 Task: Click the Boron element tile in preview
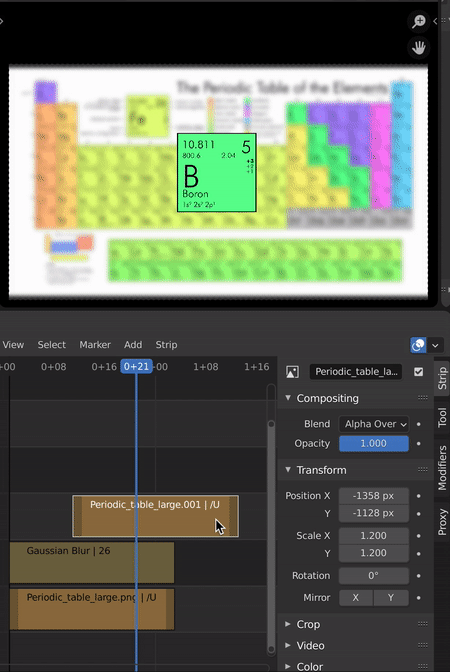(217, 172)
